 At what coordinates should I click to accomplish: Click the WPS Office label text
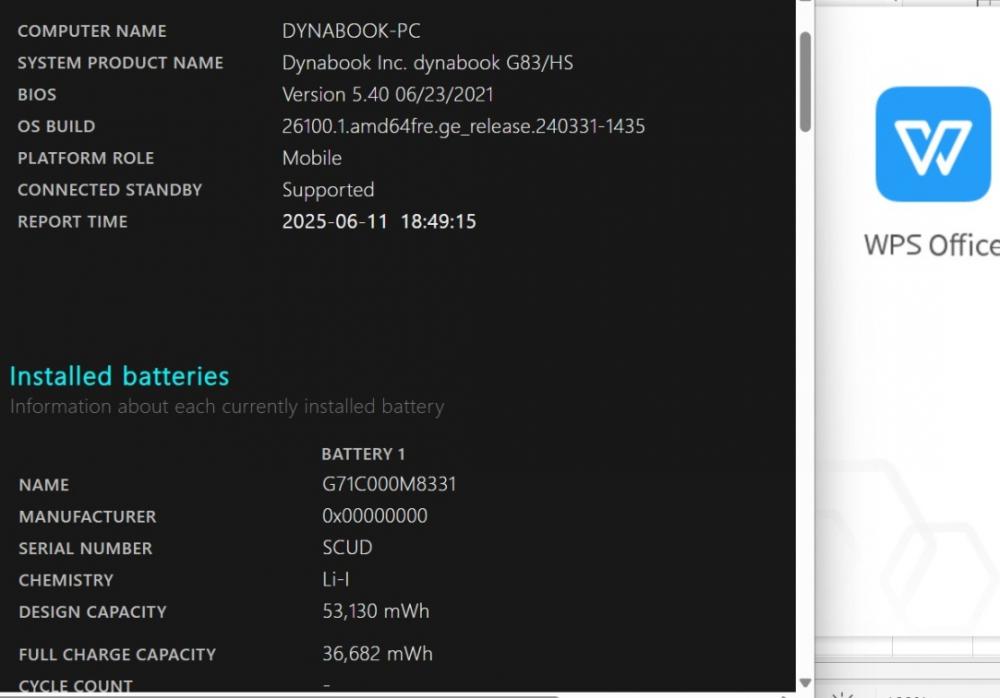932,246
